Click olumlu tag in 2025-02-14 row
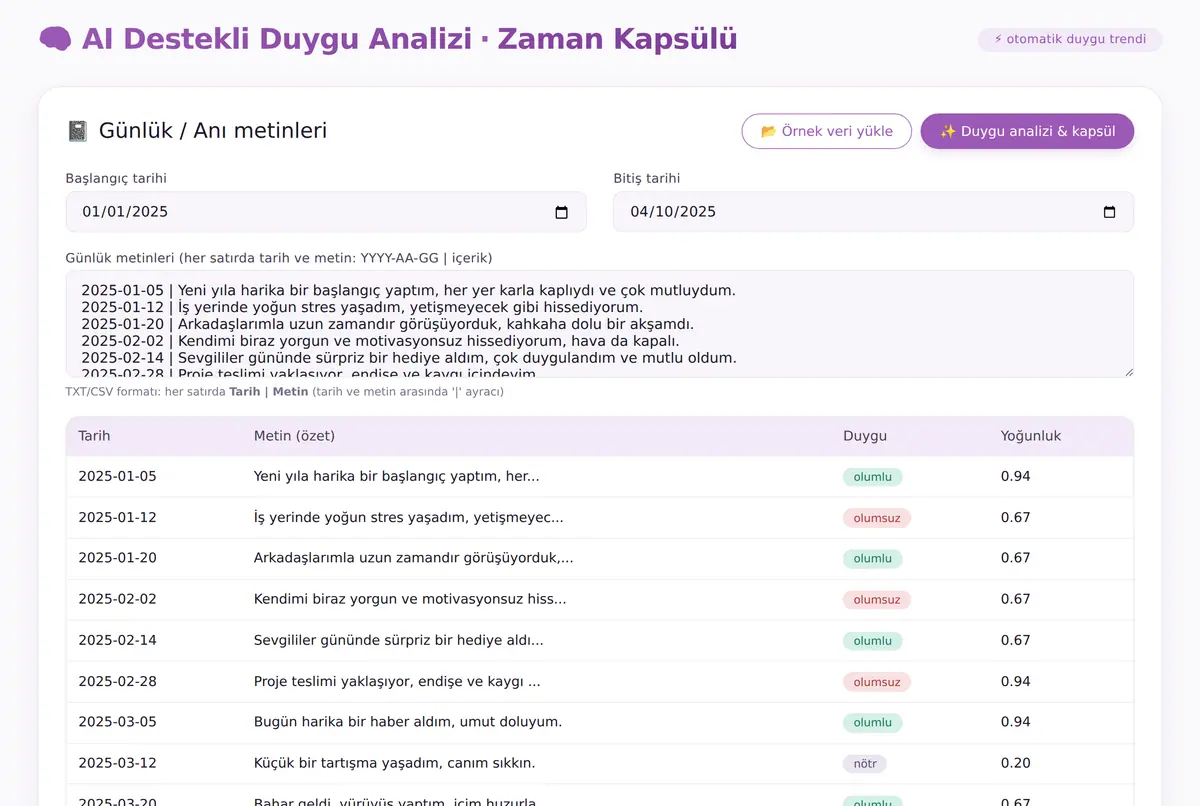Image resolution: width=1200 pixels, height=806 pixels. (873, 641)
